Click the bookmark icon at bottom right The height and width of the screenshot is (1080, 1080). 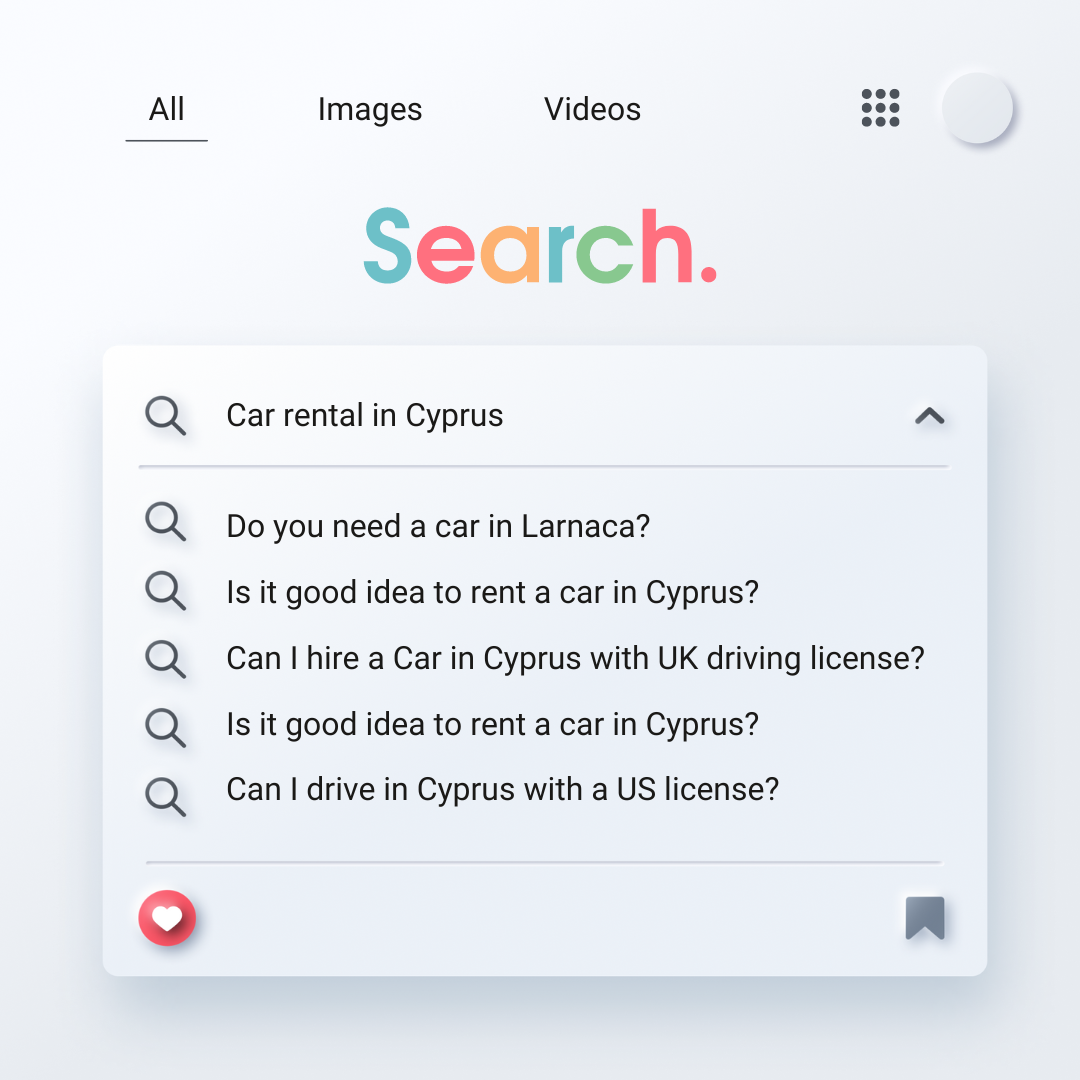pos(925,917)
